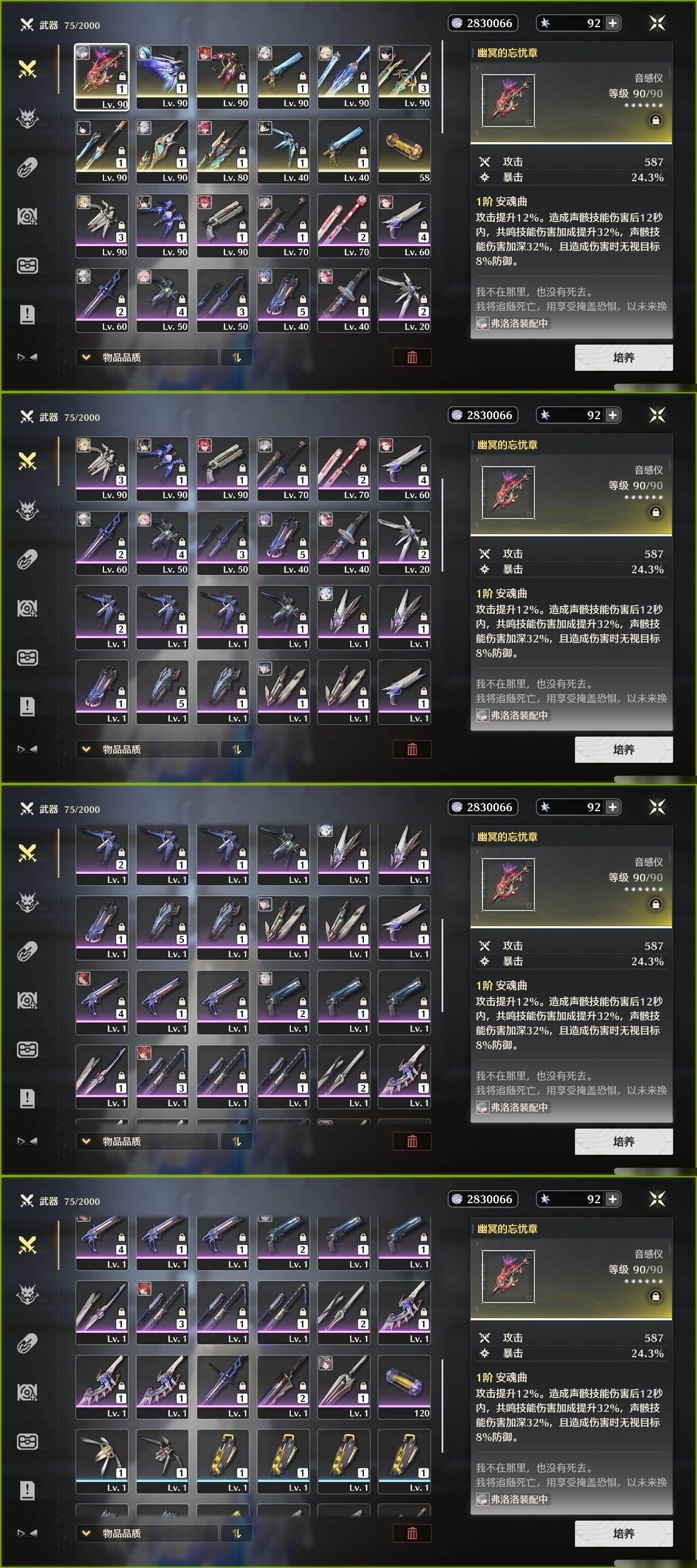
Task: Click the topmost weapon list scrollbar
Action: [442, 87]
